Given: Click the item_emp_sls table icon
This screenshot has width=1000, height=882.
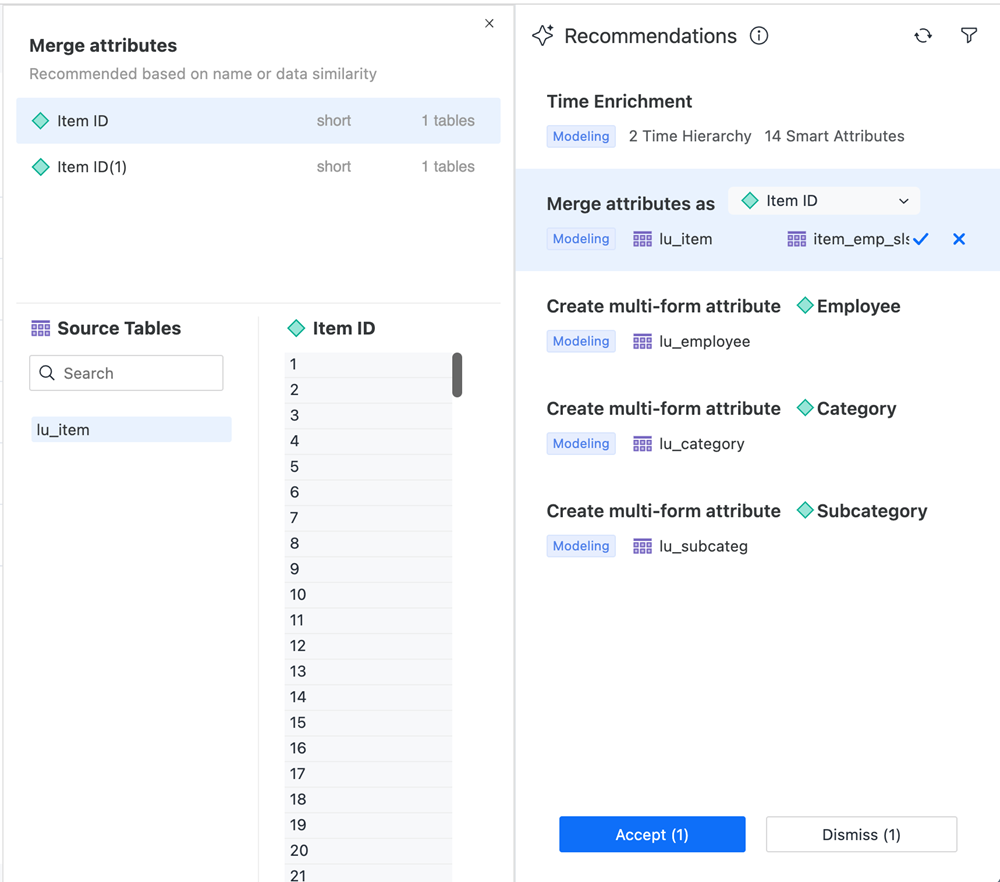Looking at the screenshot, I should point(796,239).
